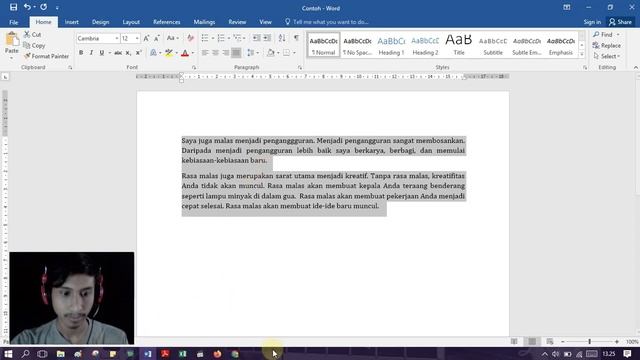Switch to the Insert tab
640x360 pixels.
click(71, 22)
